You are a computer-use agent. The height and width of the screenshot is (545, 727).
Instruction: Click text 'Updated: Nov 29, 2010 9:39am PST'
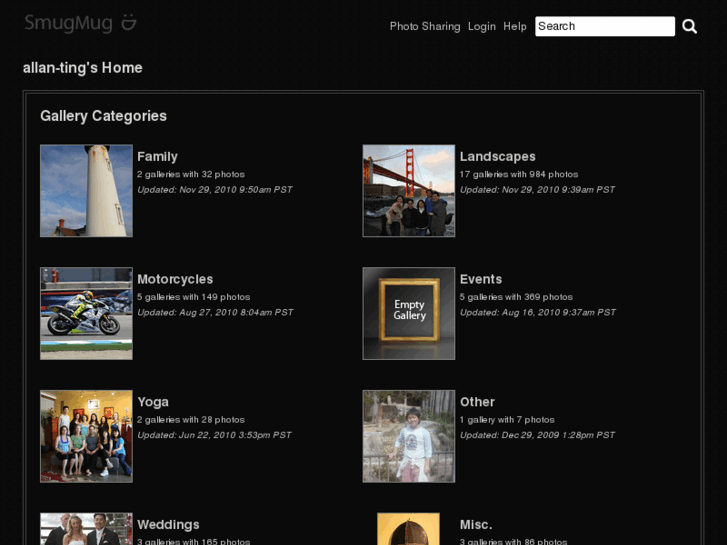click(537, 190)
